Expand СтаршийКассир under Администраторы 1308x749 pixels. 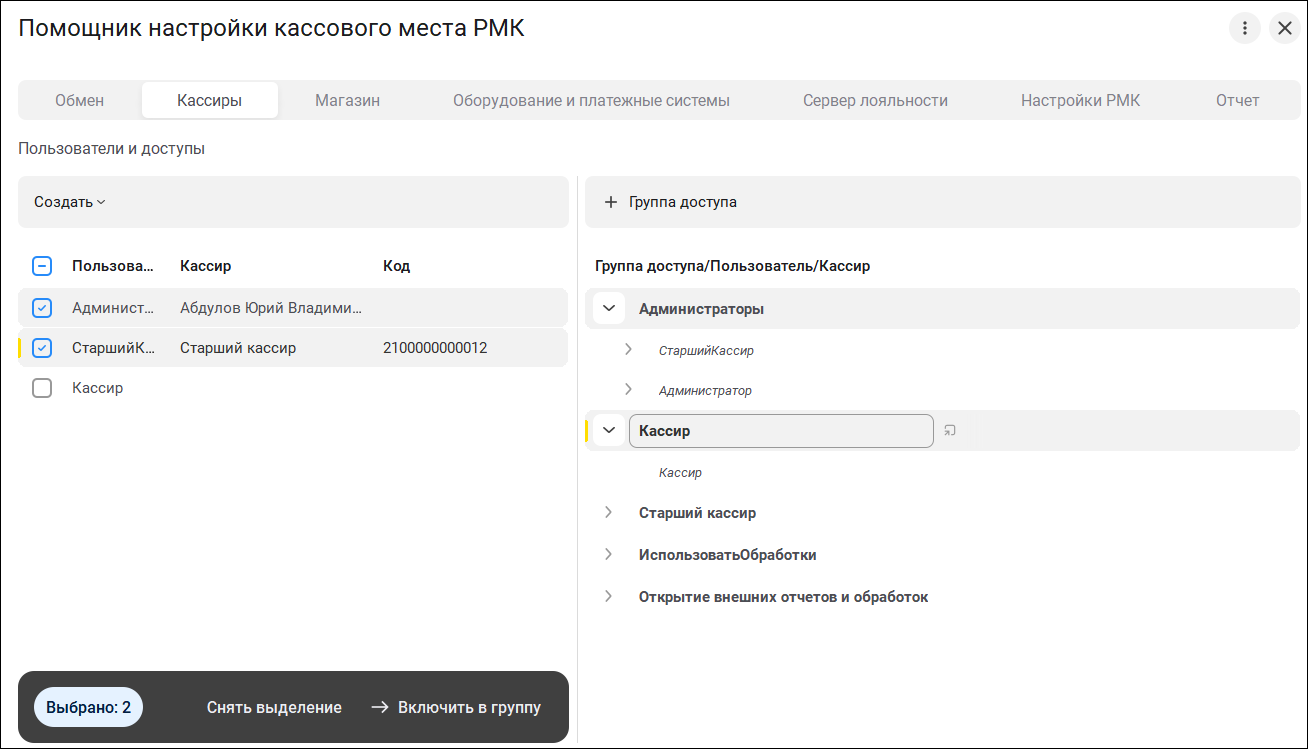(628, 350)
